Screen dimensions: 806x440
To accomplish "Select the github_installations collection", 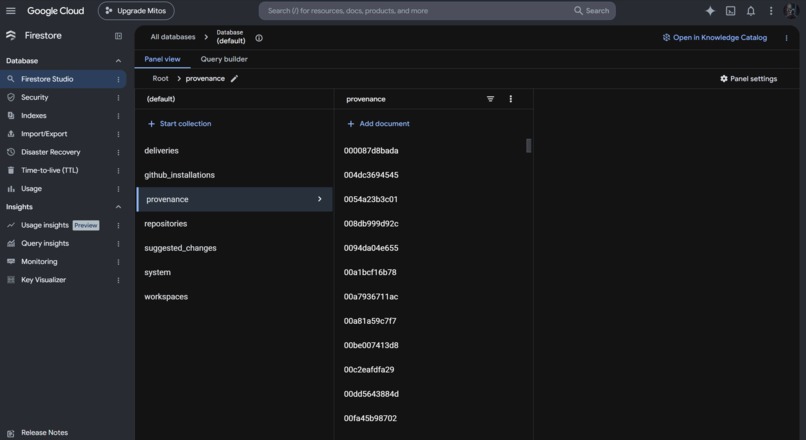I will pos(234,175).
